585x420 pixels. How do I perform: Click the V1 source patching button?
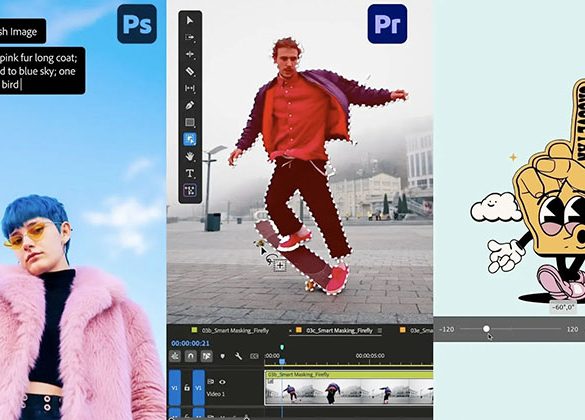pos(175,388)
